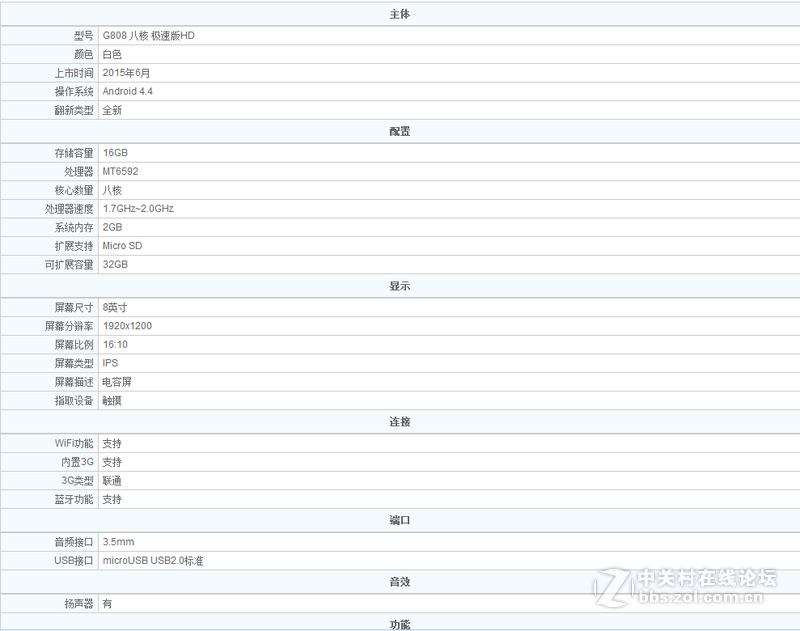Image resolution: width=800 pixels, height=631 pixels.
Task: Select the 主体 section header
Action: (x=399, y=14)
